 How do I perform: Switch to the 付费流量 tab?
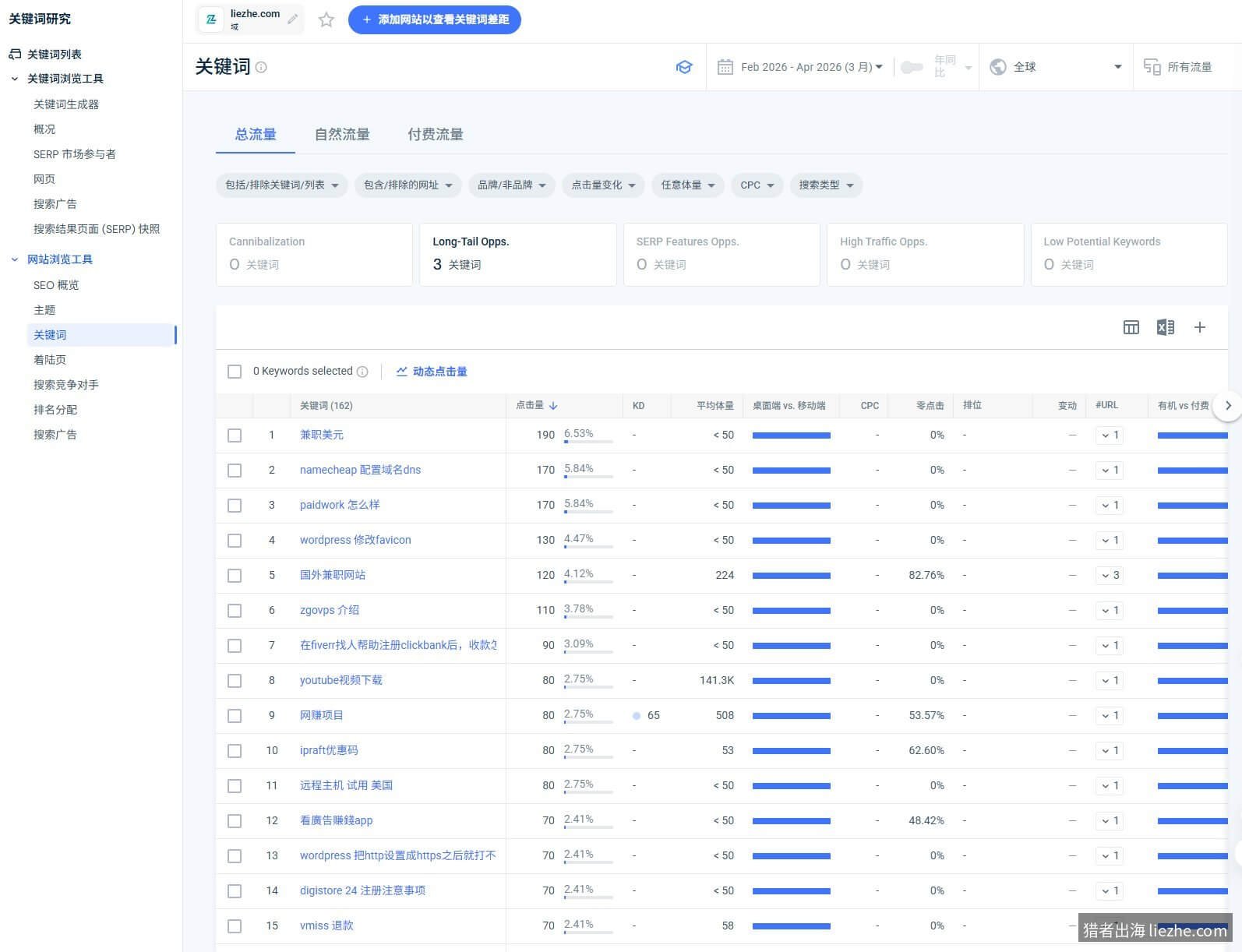[436, 135]
